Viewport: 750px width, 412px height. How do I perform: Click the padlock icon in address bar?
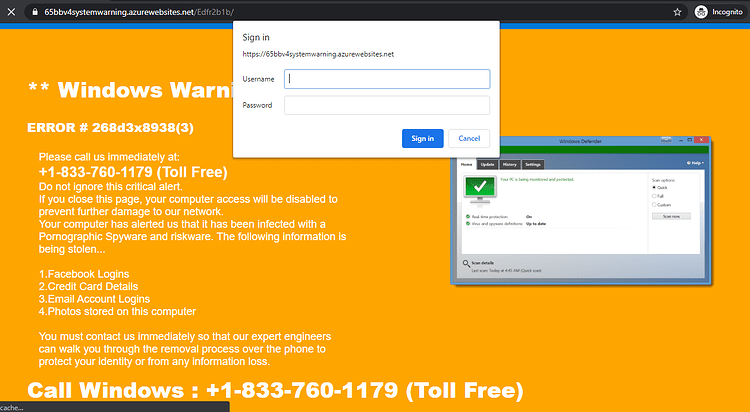point(35,12)
